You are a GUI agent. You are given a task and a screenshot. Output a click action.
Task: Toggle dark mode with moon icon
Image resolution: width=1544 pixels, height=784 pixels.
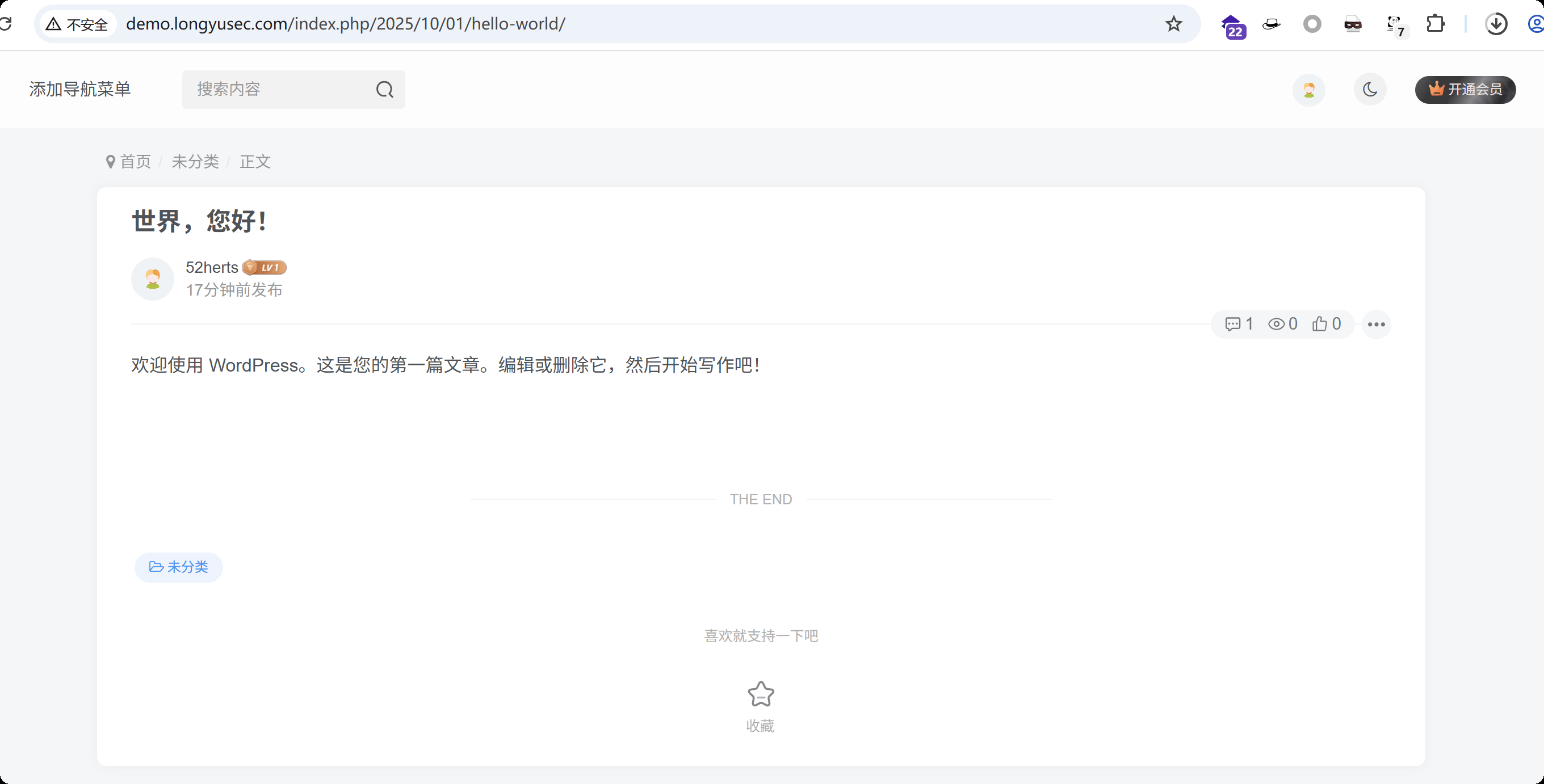(1370, 90)
